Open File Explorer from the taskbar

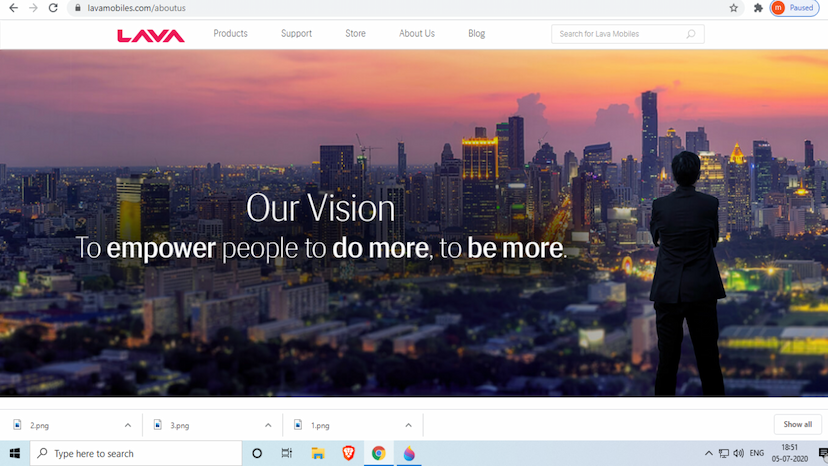tap(317, 453)
